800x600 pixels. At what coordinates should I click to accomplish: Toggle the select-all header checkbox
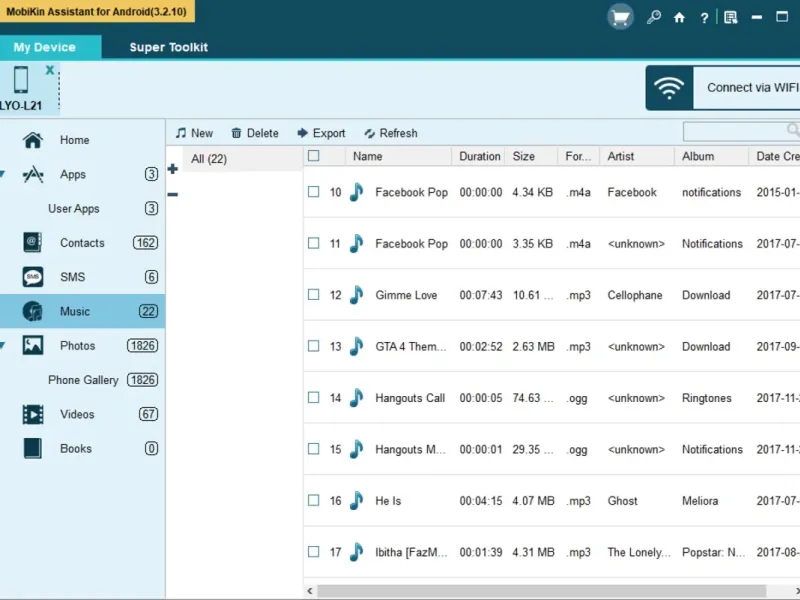pos(314,156)
